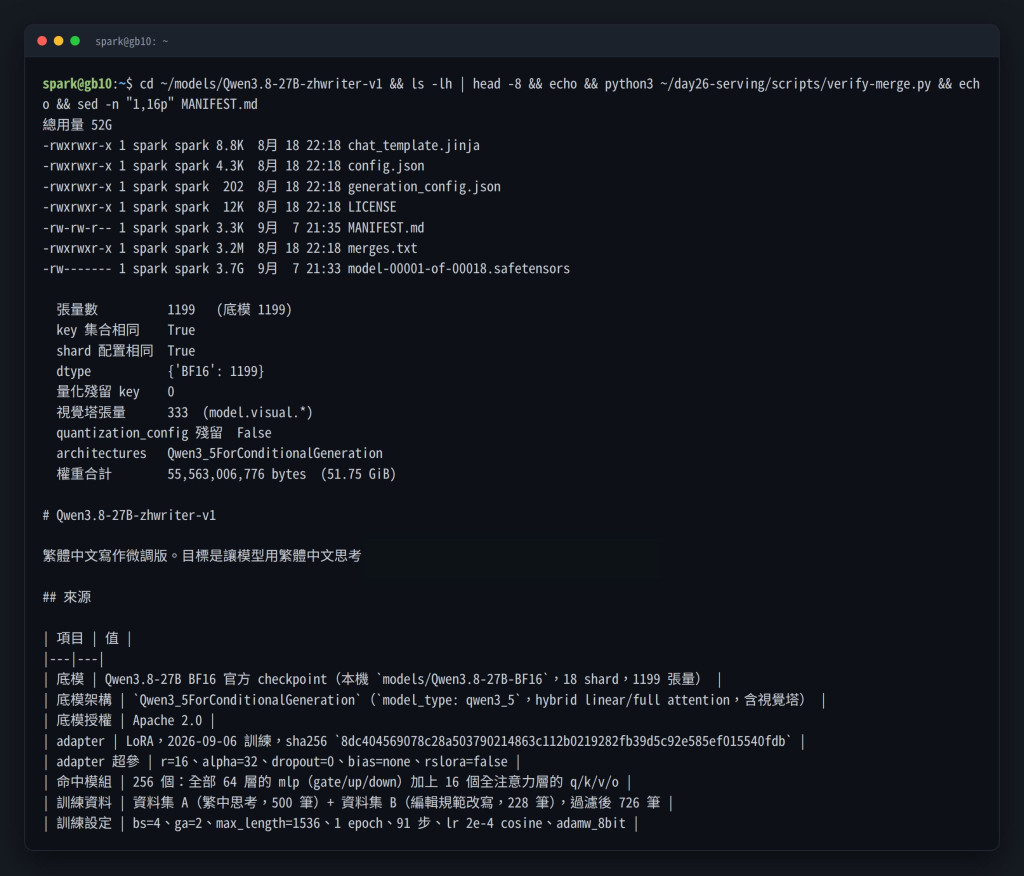Image resolution: width=1024 pixels, height=876 pixels.
Task: Click MANIFEST.md in the file listing
Action: 386,228
